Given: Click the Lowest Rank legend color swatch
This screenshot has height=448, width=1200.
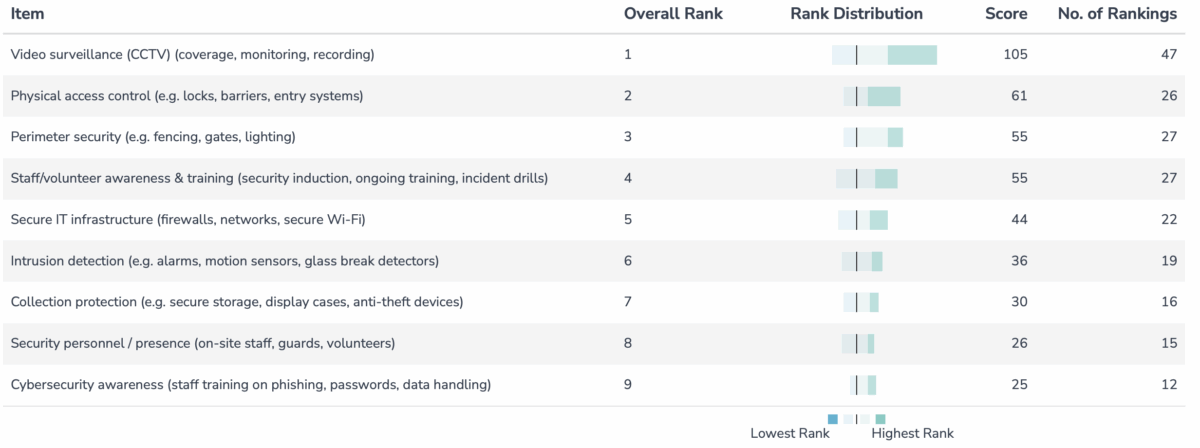Looking at the screenshot, I should pos(832,419).
